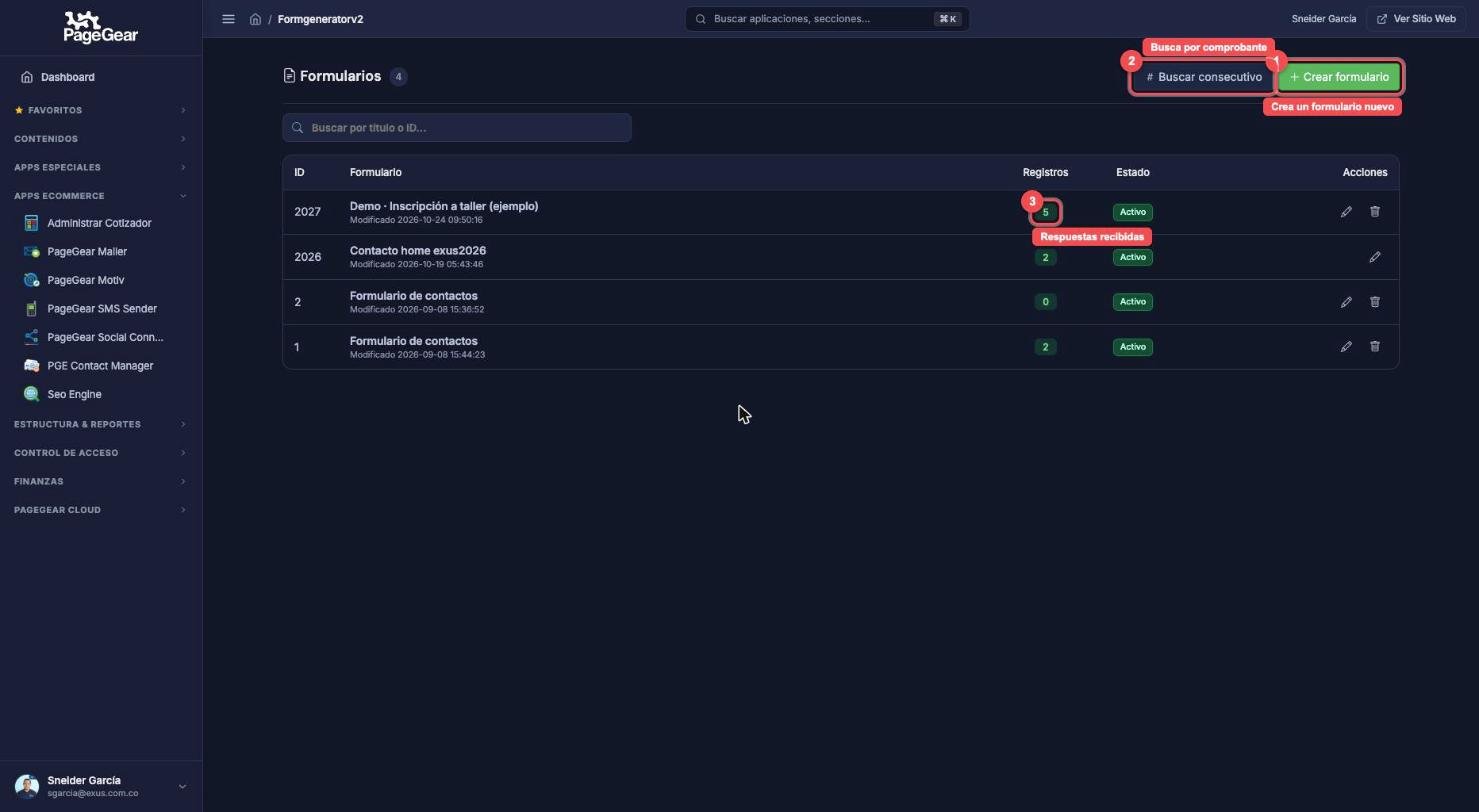1479x812 pixels.
Task: Click the Formgeneratorv2 breadcrumb text
Action: (320, 19)
